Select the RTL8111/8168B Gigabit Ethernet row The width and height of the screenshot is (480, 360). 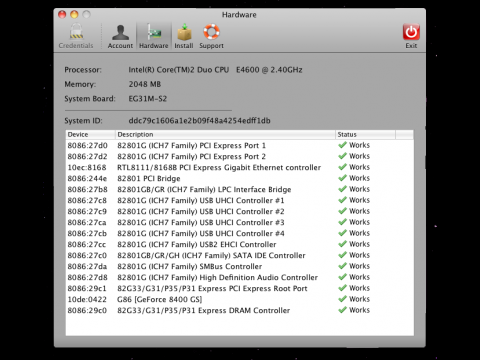240,167
